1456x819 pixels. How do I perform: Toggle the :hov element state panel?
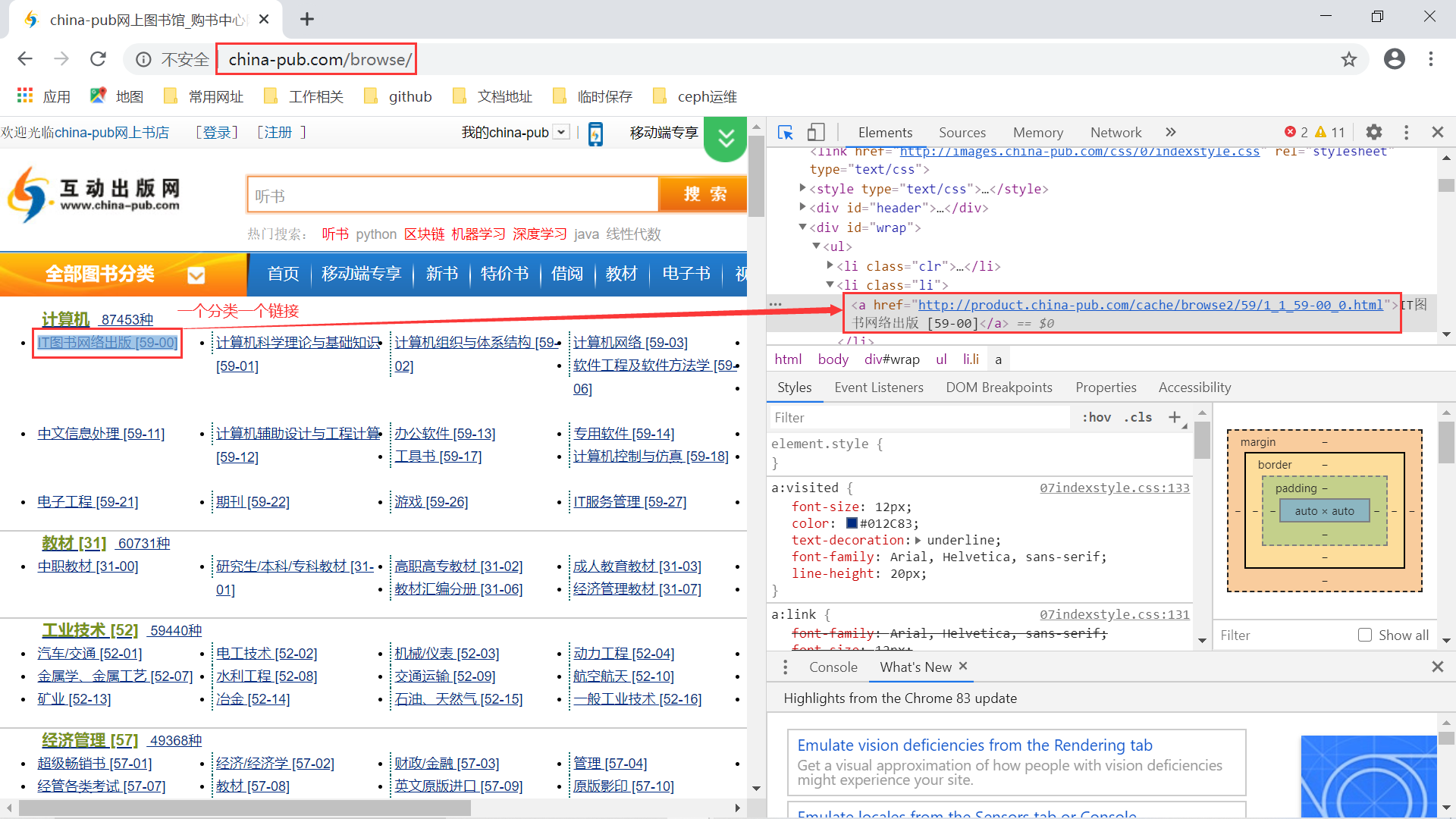click(1096, 417)
